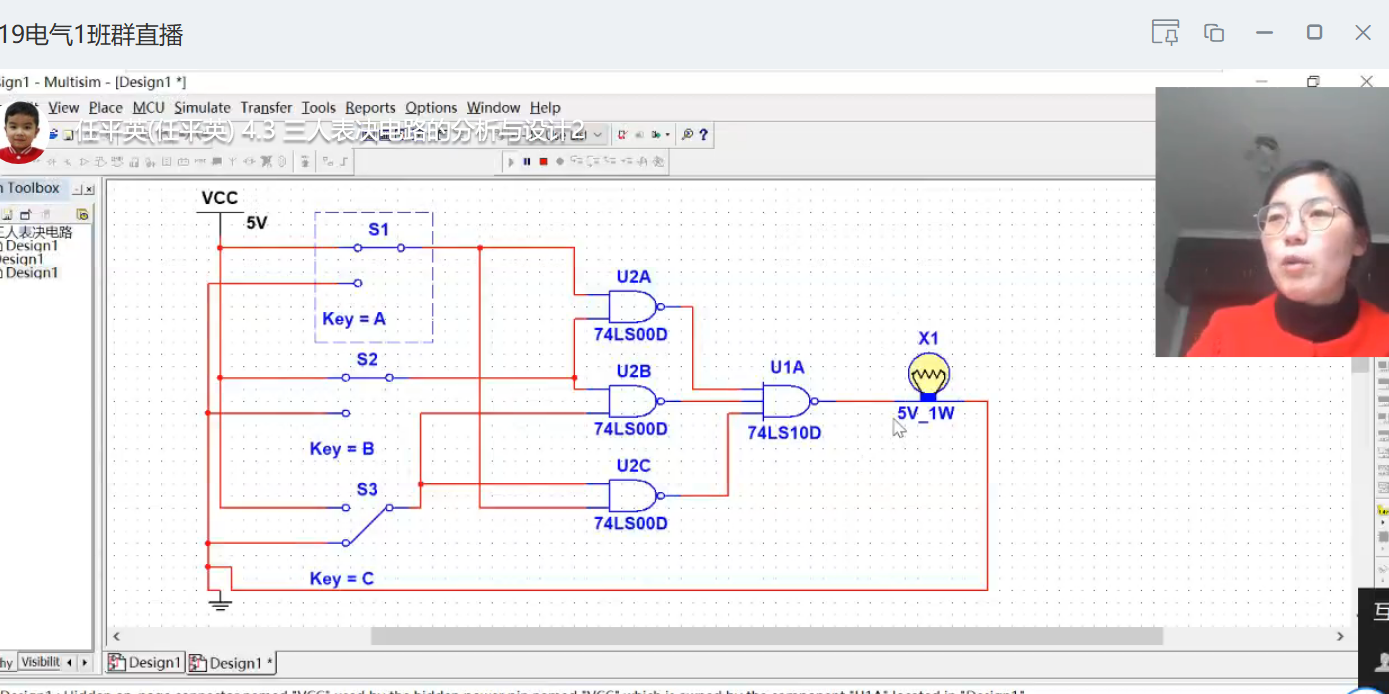The width and height of the screenshot is (1389, 694).
Task: Open the In-Use List dropdown arrow
Action: pos(598,135)
